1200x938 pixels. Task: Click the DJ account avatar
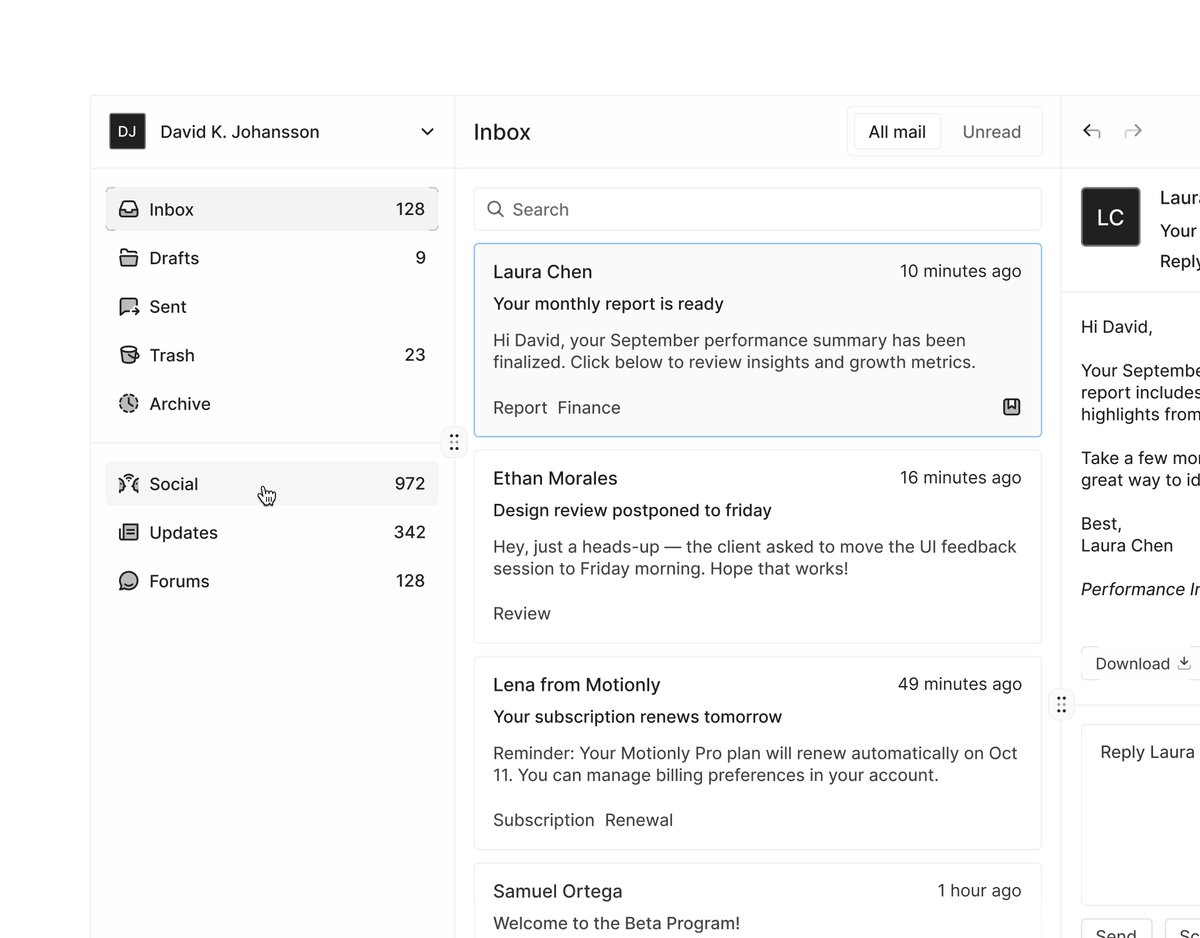point(127,131)
